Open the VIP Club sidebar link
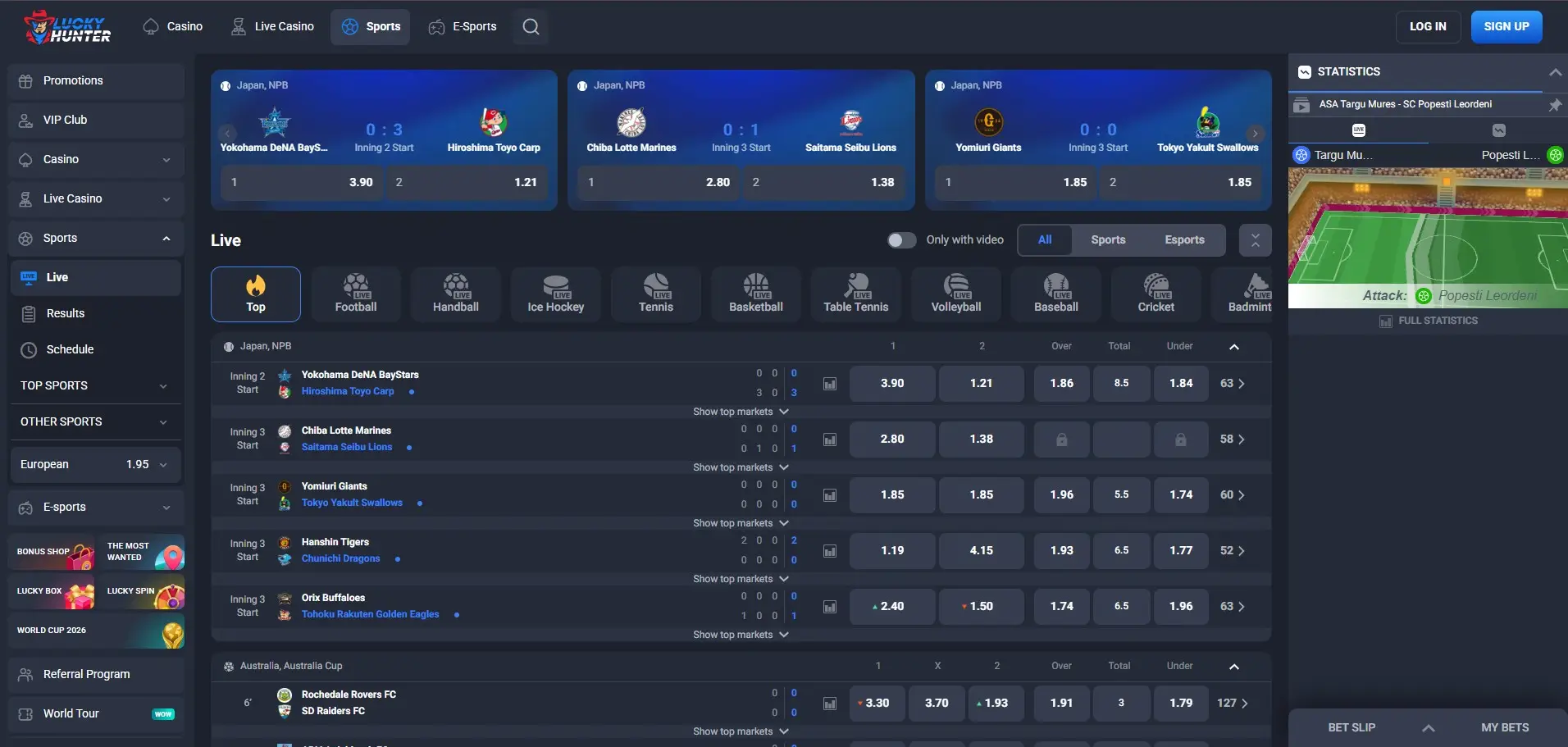The width and height of the screenshot is (1568, 747). coord(96,121)
